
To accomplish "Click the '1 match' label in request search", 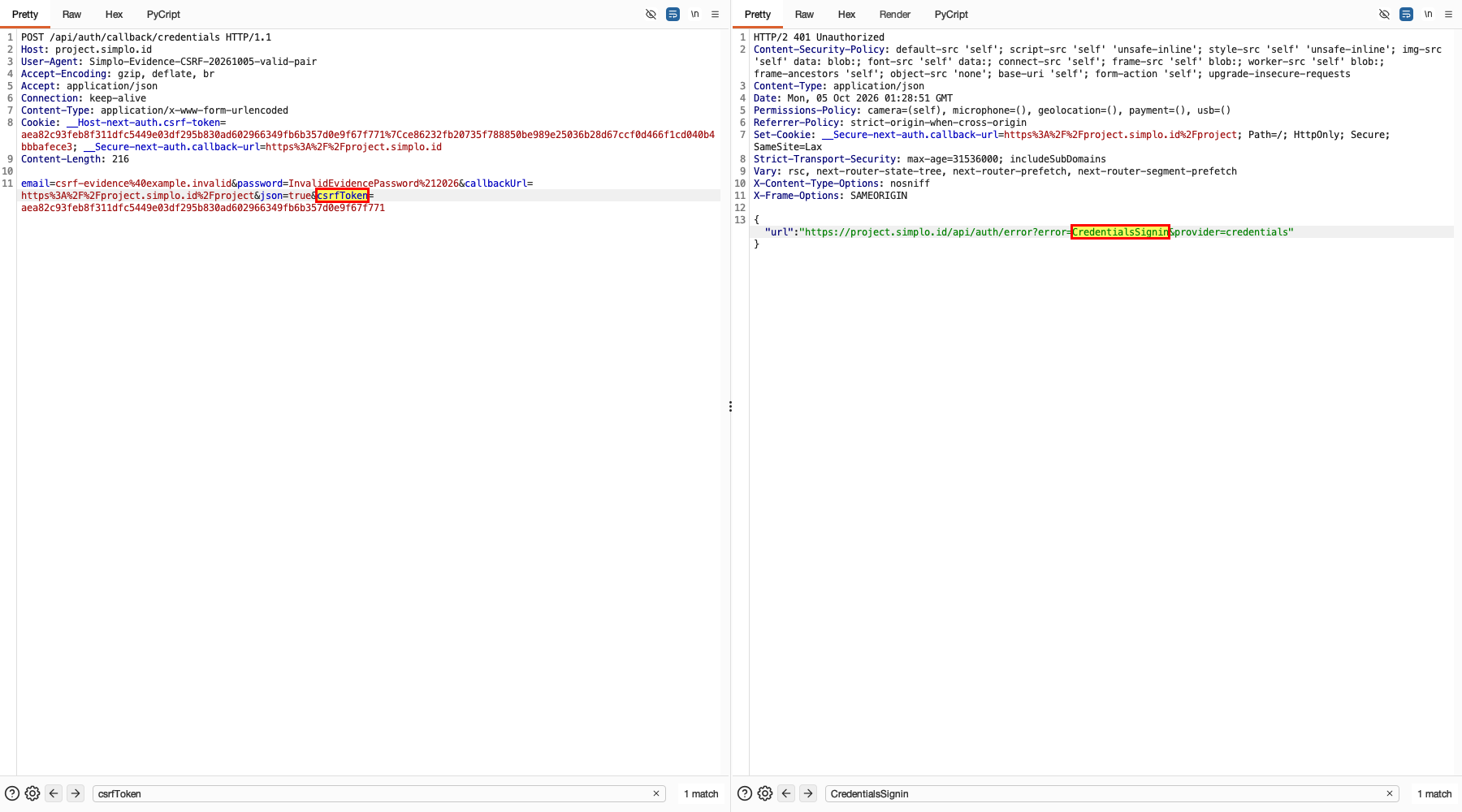I will (701, 794).
